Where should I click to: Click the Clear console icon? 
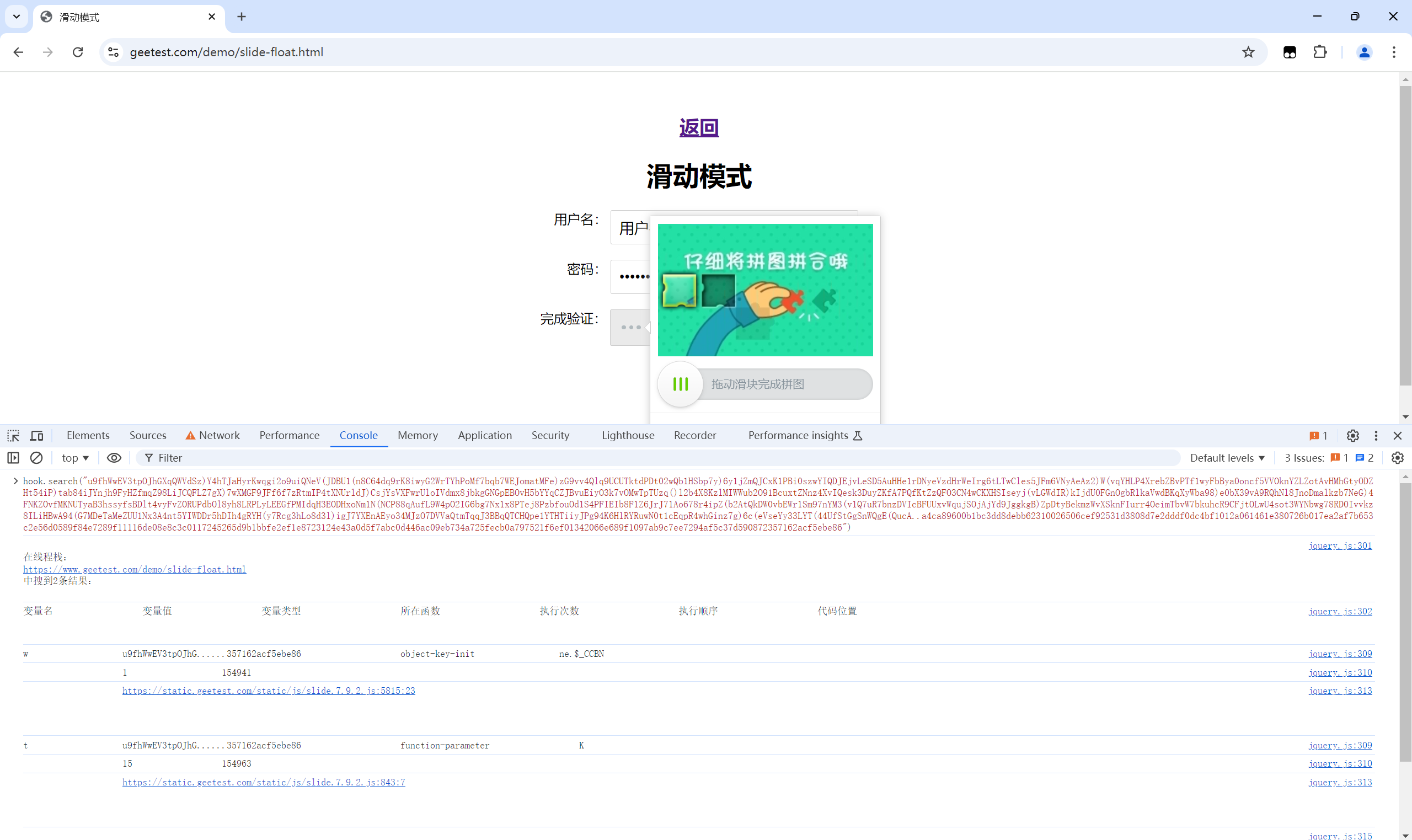pos(37,458)
